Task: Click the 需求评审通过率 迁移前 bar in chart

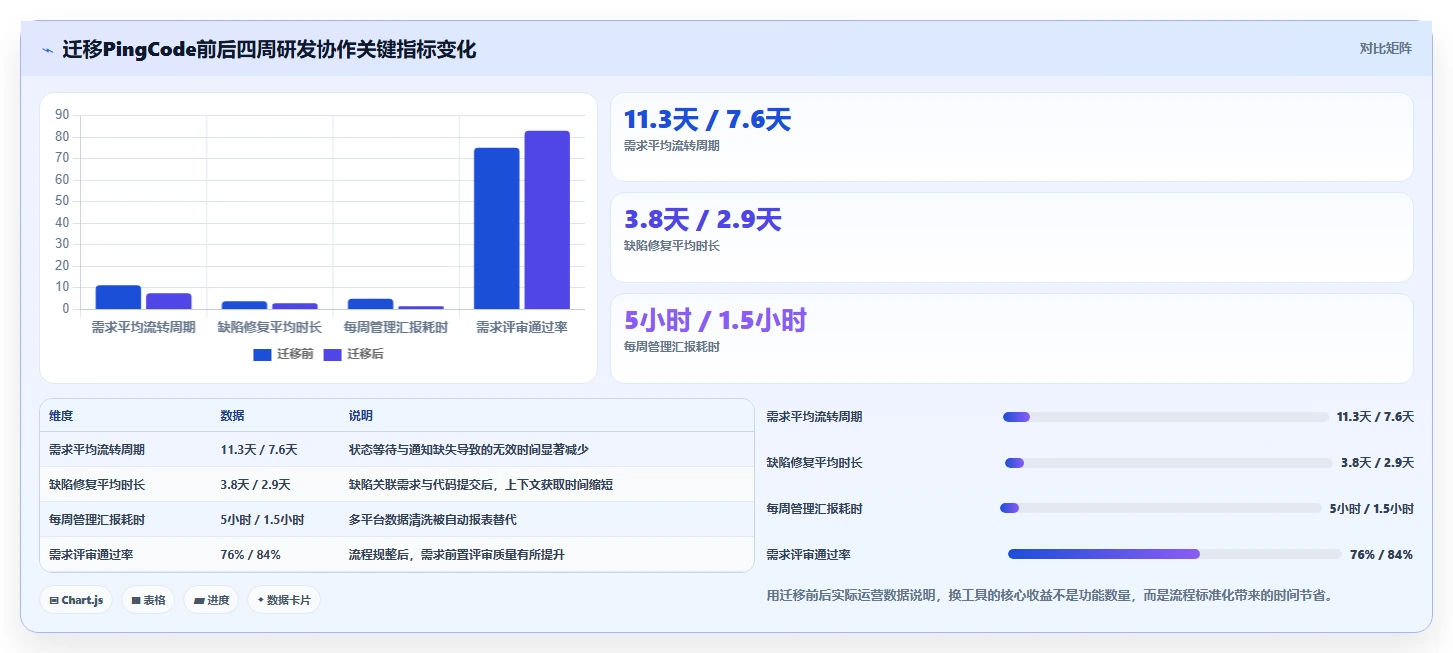Action: click(x=497, y=228)
